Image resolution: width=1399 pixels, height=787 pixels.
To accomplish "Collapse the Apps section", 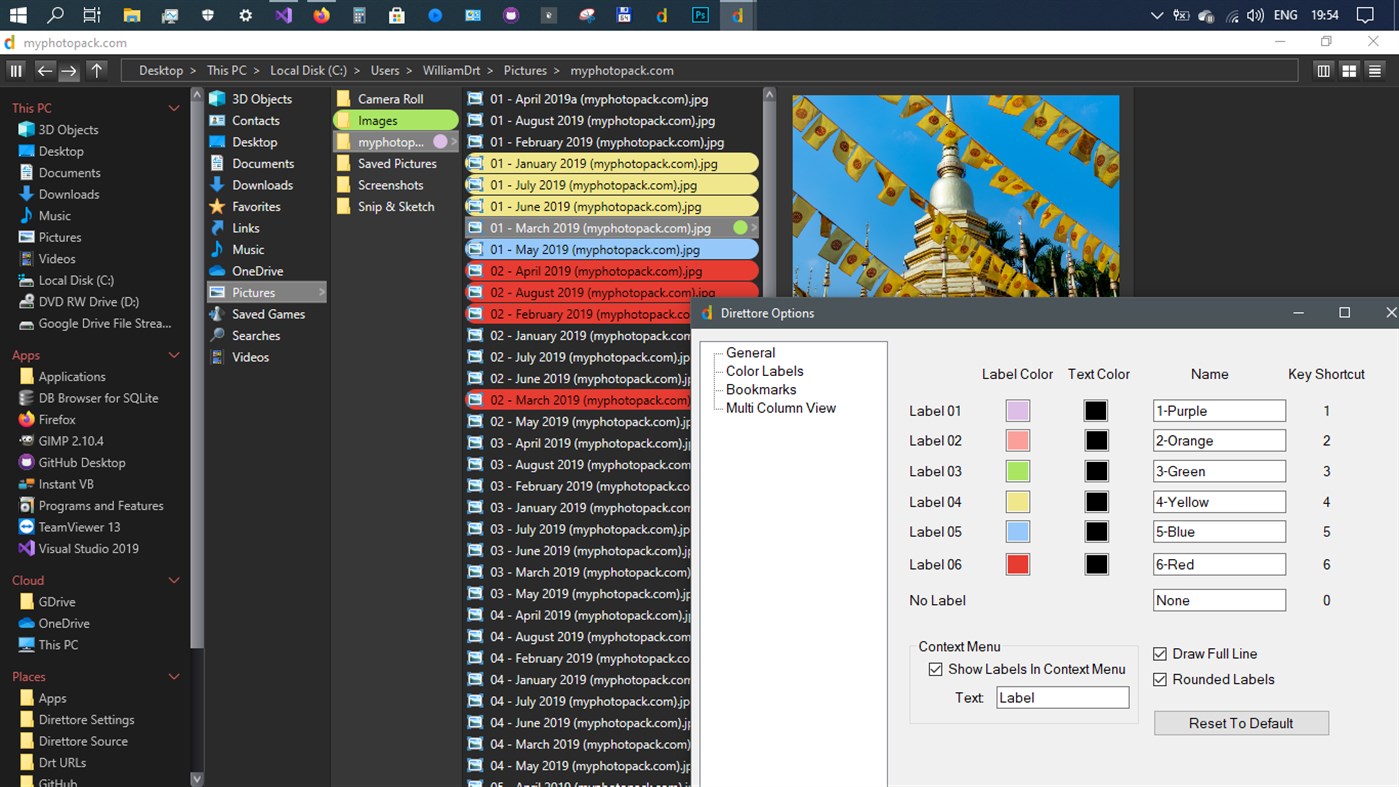I will [174, 354].
